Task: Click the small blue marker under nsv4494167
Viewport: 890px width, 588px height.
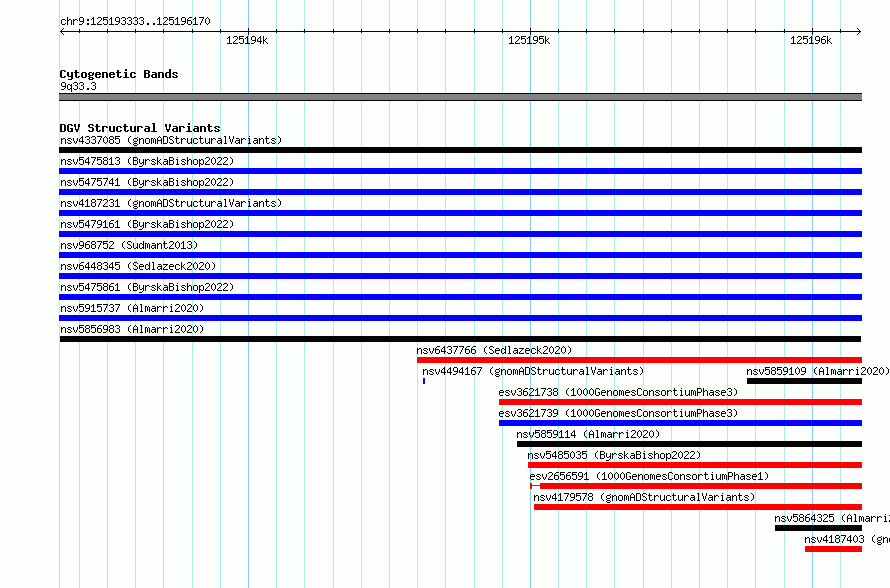Action: coord(424,381)
